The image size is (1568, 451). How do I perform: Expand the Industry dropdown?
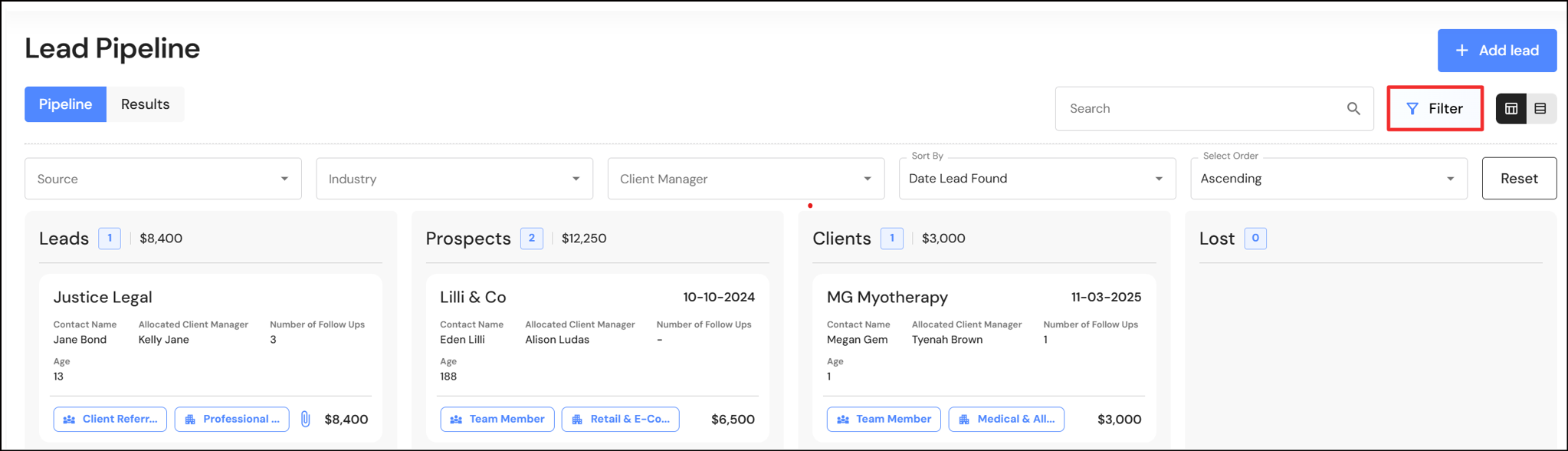point(454,179)
